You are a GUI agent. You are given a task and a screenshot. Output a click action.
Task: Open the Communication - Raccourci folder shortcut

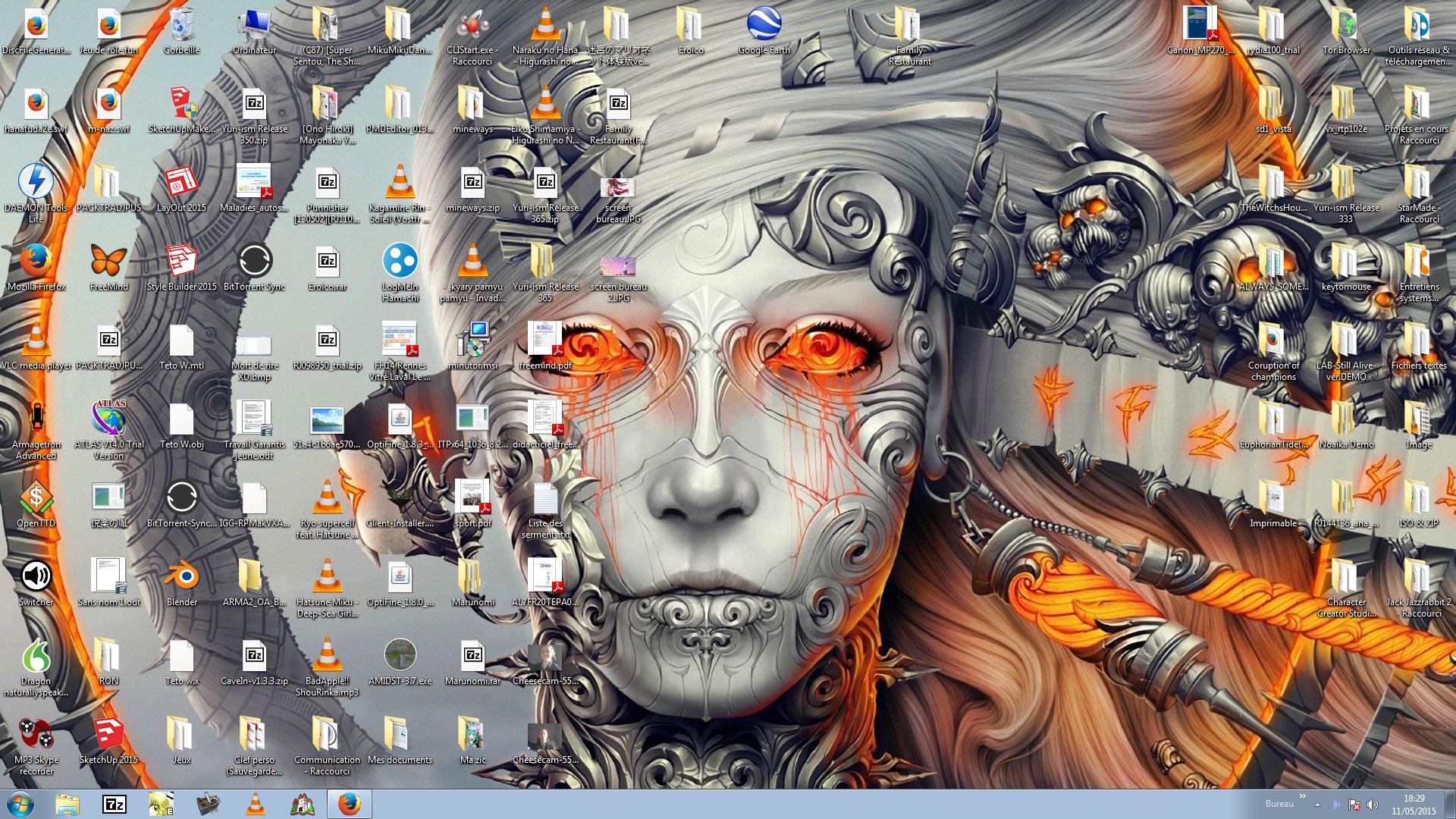[327, 745]
